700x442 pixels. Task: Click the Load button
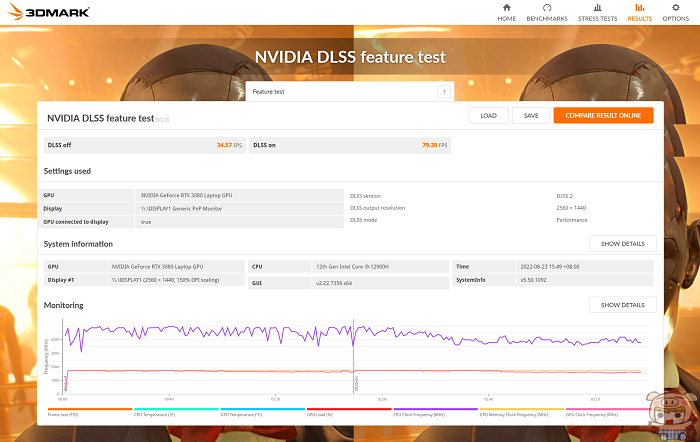point(488,116)
